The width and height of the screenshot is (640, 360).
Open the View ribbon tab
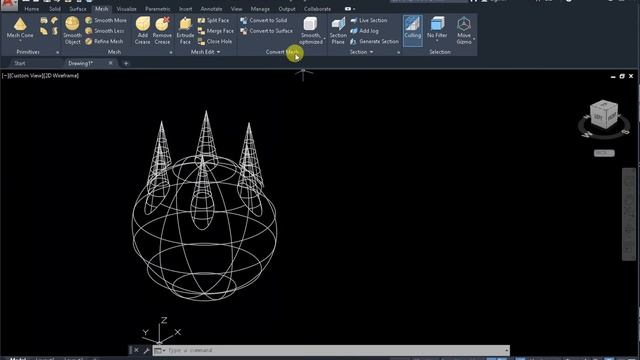click(236, 9)
